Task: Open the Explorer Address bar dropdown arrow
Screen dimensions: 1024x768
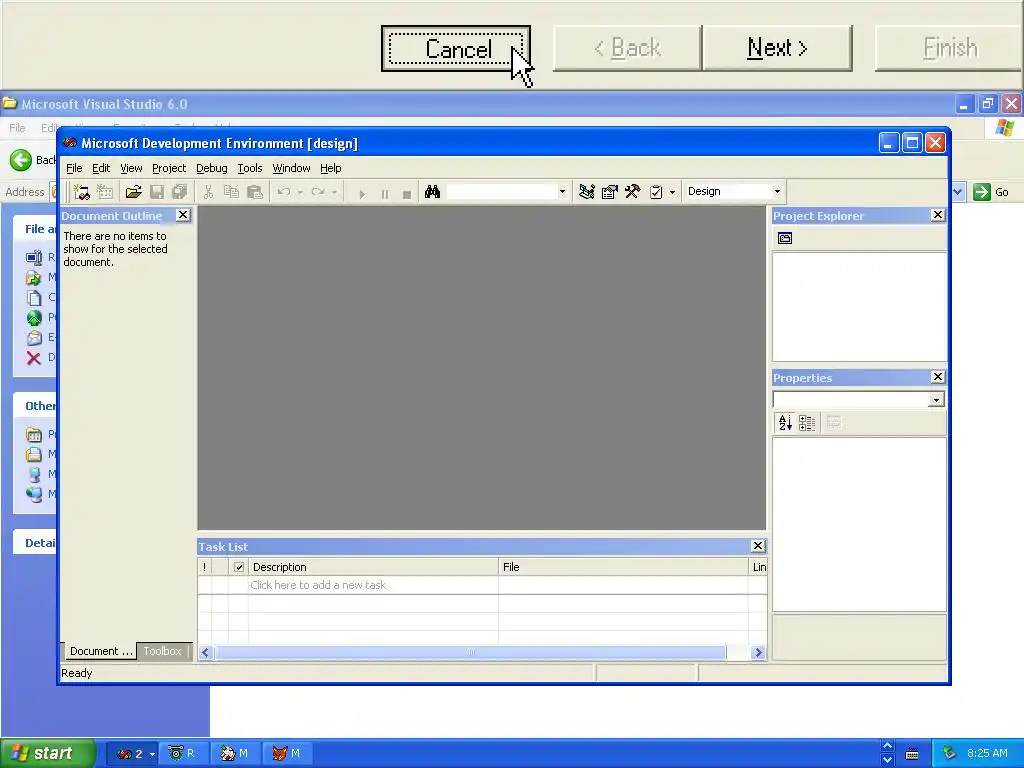Action: click(x=958, y=192)
